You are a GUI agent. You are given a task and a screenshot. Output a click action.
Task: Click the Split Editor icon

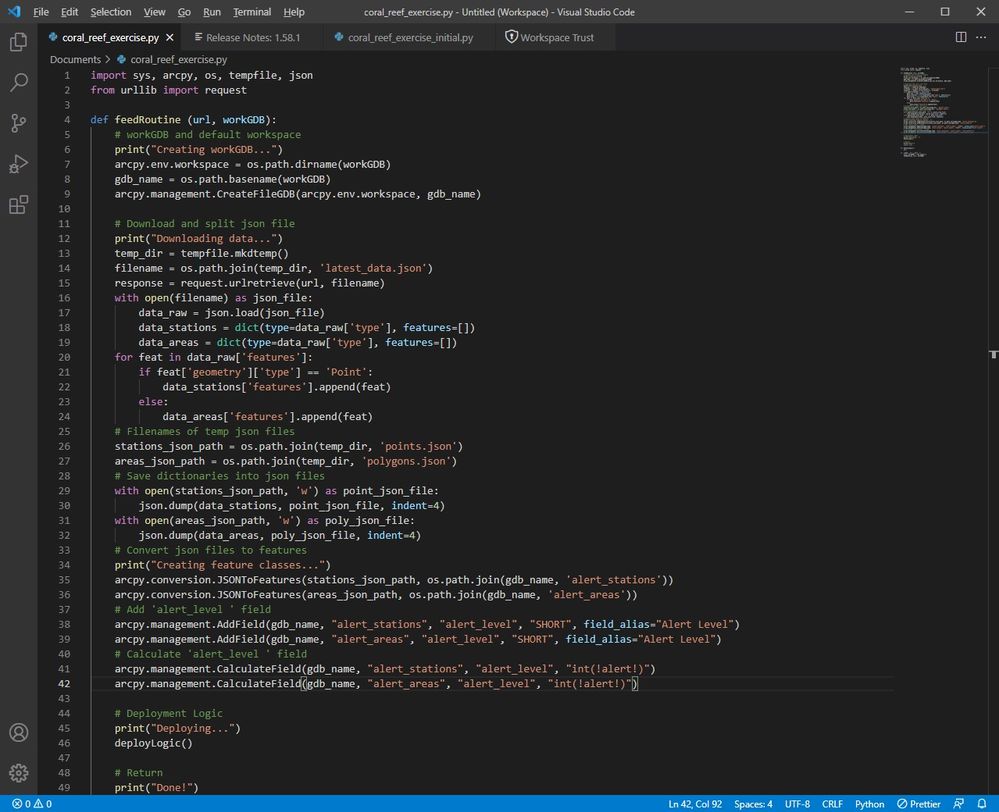(x=961, y=37)
